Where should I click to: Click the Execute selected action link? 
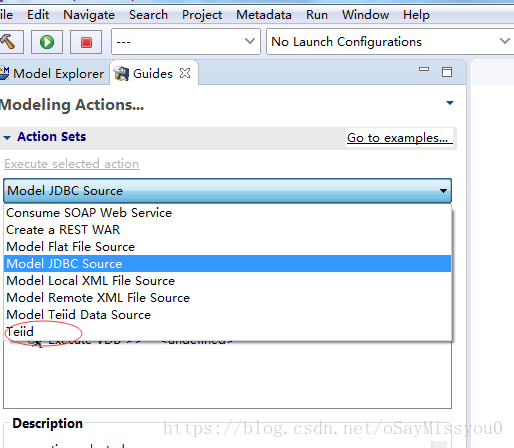pyautogui.click(x=72, y=164)
